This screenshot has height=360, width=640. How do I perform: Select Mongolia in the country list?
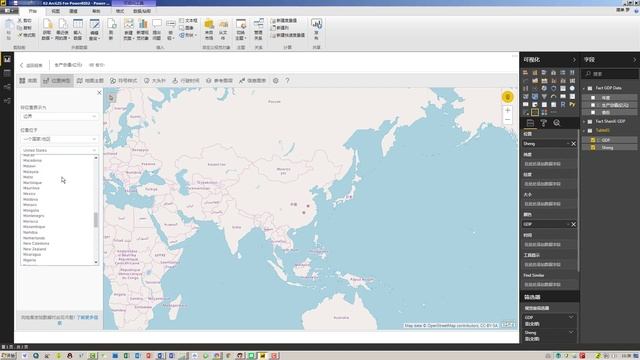click(31, 210)
